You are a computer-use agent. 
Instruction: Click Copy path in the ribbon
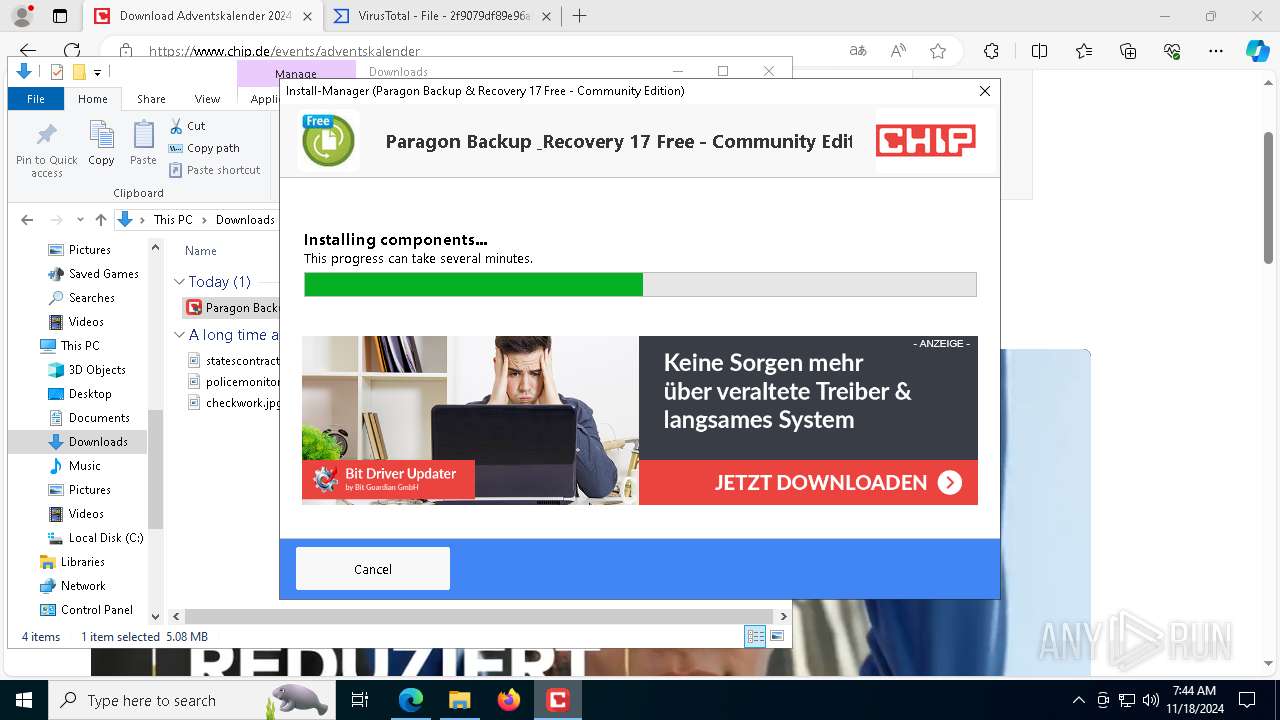tap(204, 148)
